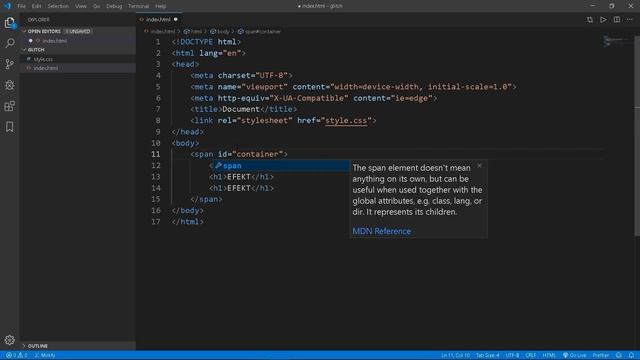Open the Search view in activity bar

(x=9, y=43)
